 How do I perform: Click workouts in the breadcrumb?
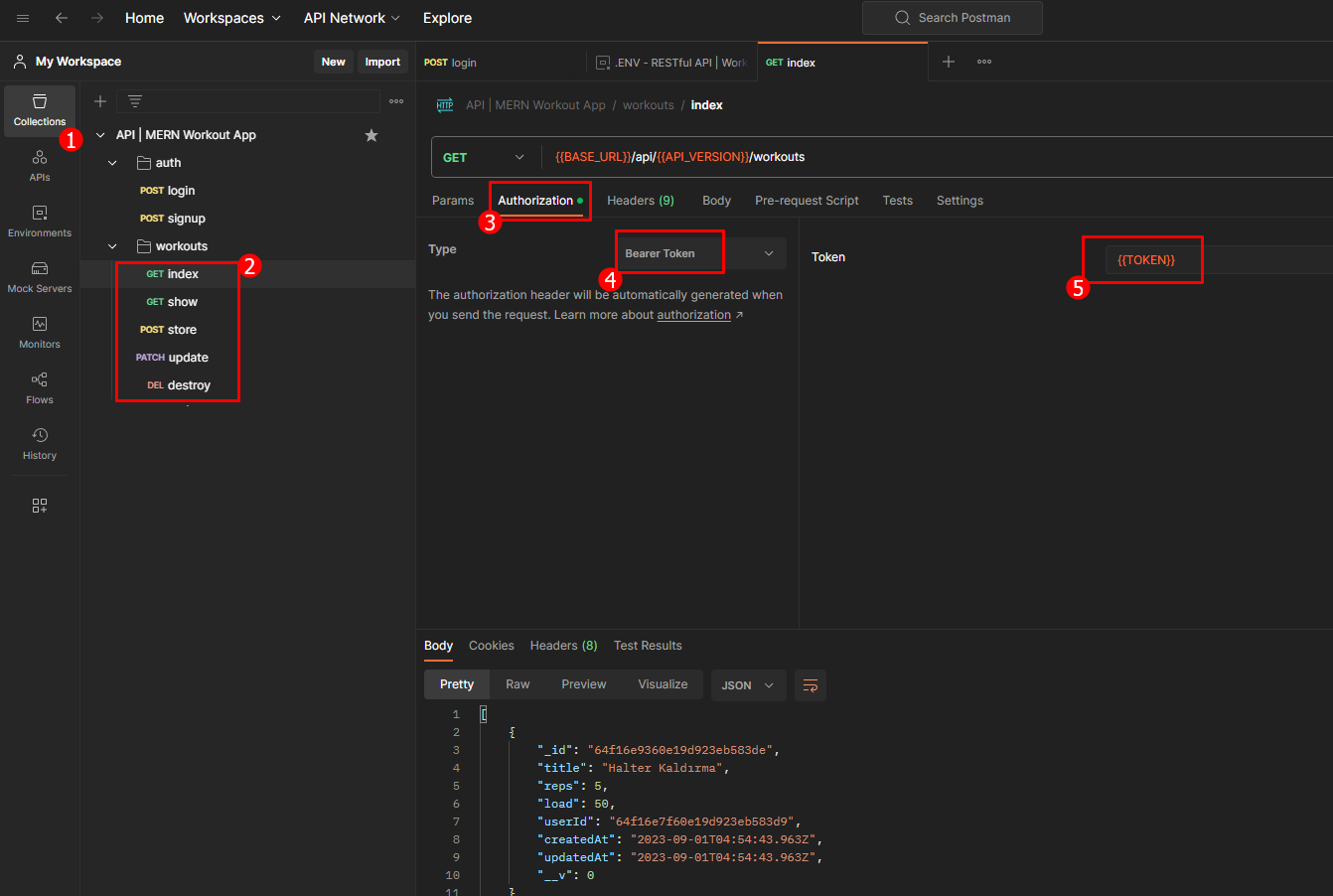pos(649,105)
